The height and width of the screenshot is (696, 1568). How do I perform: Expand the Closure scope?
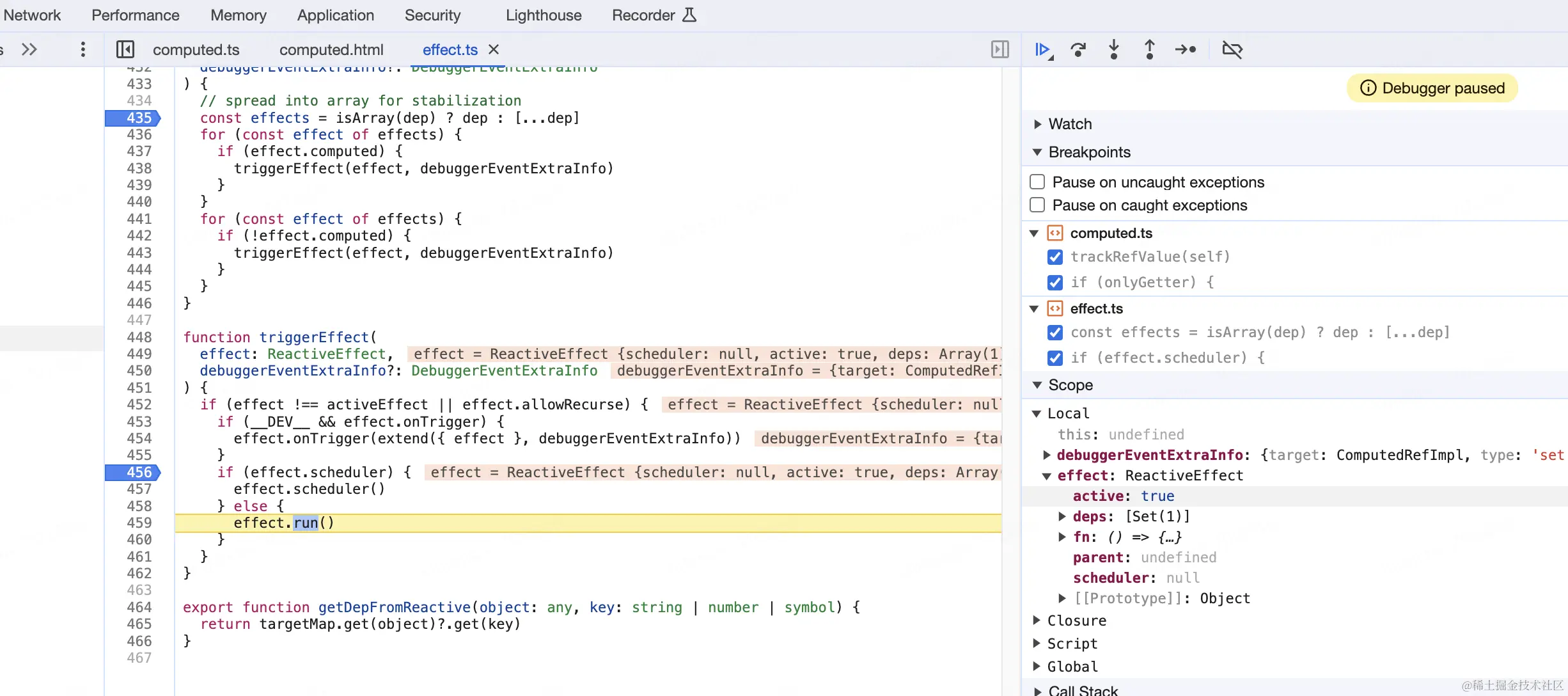click(x=1037, y=621)
